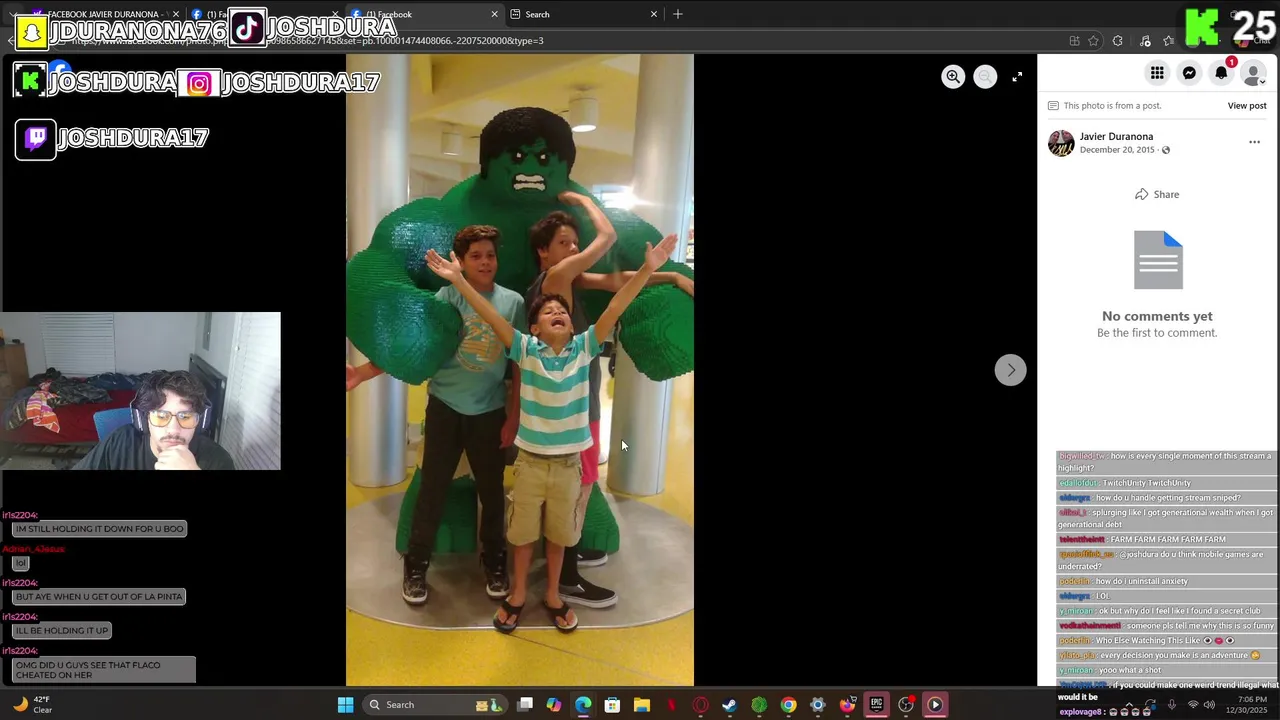The width and height of the screenshot is (1280, 720).
Task: Open the Facebook account profile menu
Action: click(x=1253, y=74)
